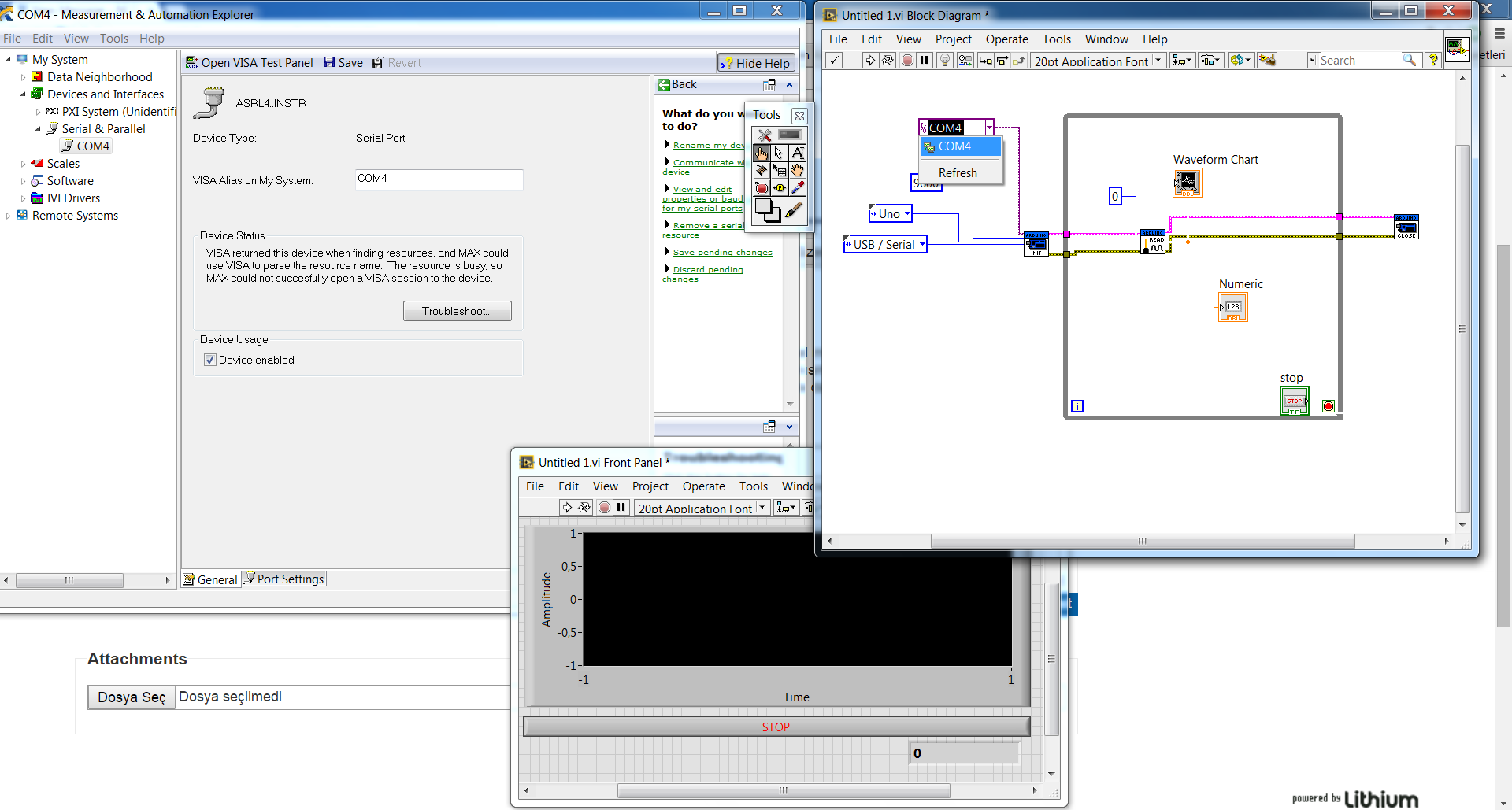Toggle Retain Wire Values button
The height and width of the screenshot is (810, 1512).
click(x=965, y=61)
